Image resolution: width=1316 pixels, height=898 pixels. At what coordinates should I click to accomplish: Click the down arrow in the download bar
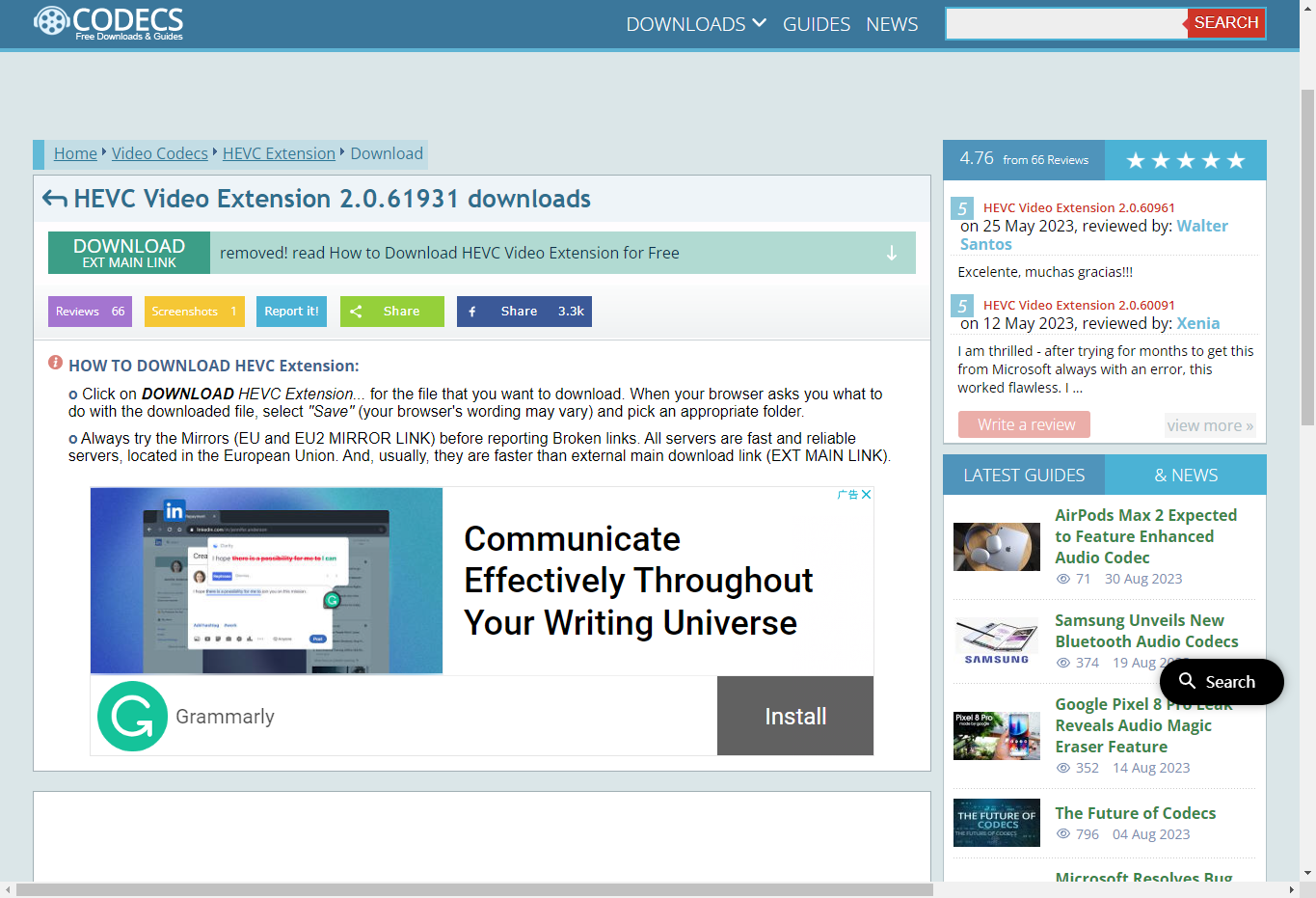coord(892,253)
